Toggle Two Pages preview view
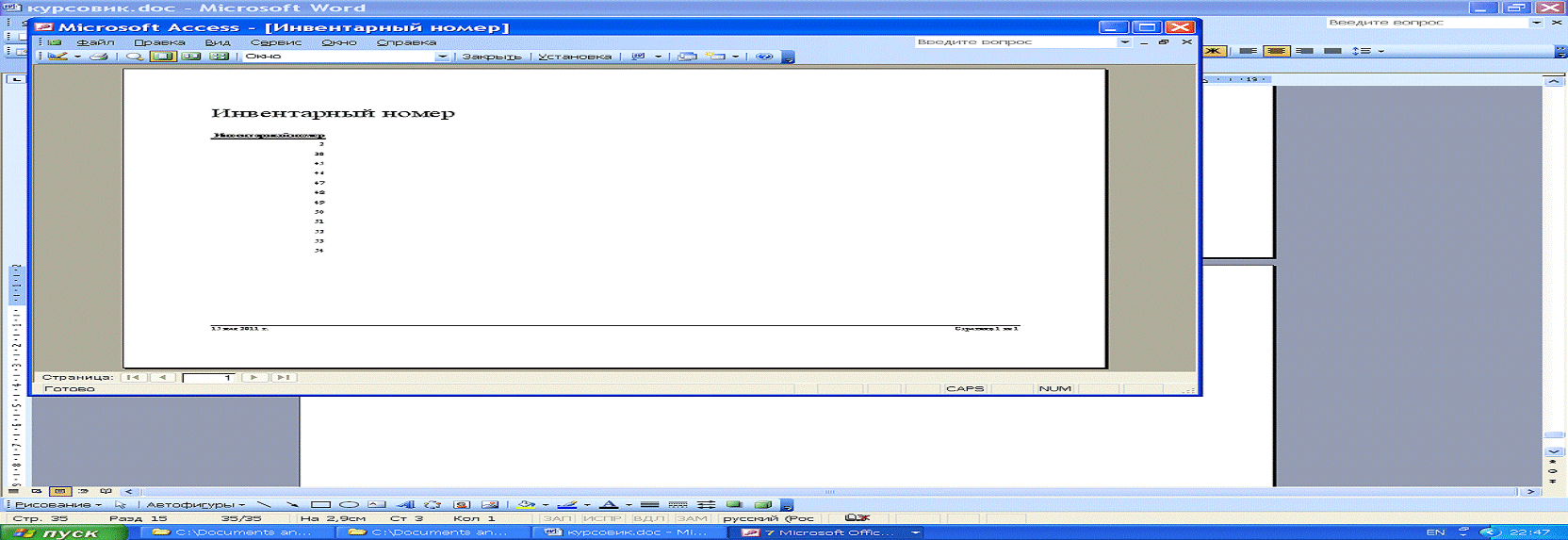The image size is (1568, 540). pyautogui.click(x=191, y=57)
